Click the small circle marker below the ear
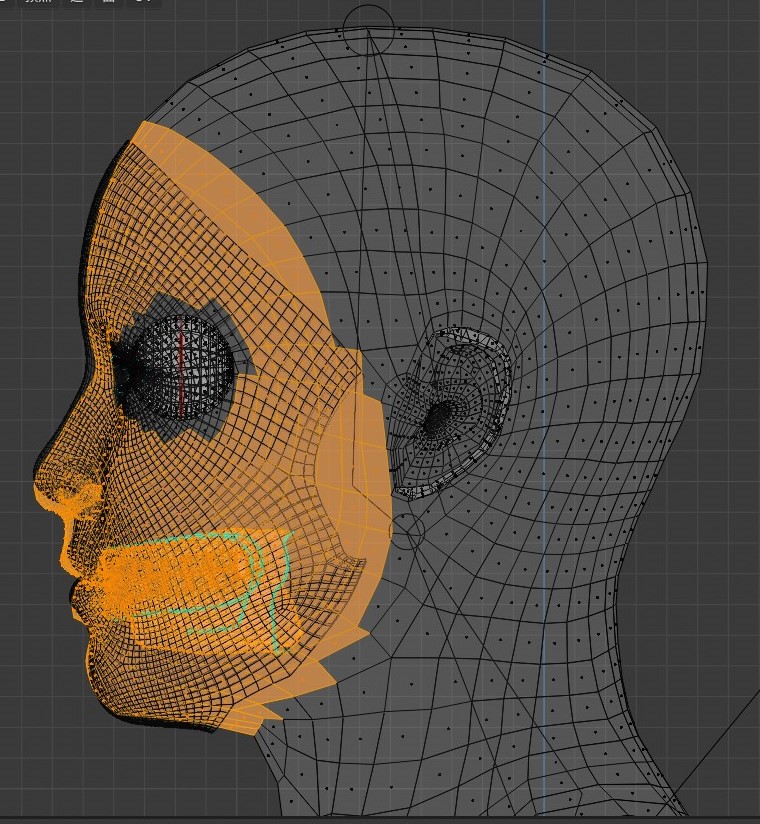Viewport: 760px width, 824px height. pyautogui.click(x=407, y=531)
